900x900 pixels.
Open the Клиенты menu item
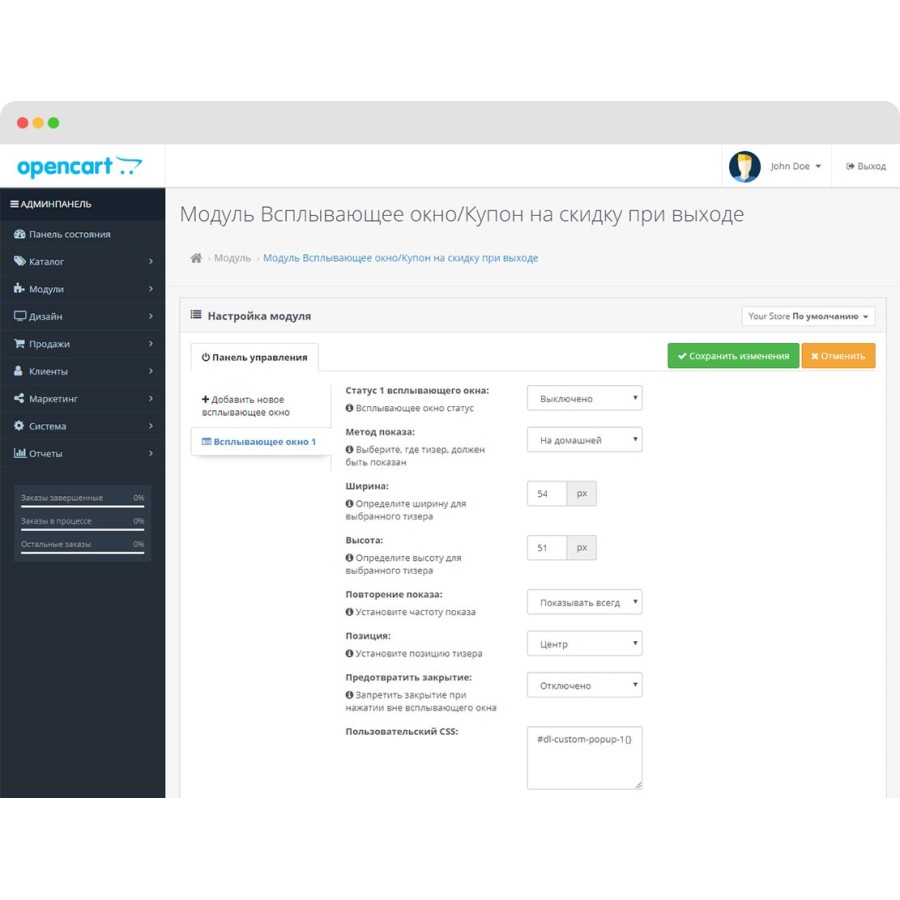(x=83, y=371)
